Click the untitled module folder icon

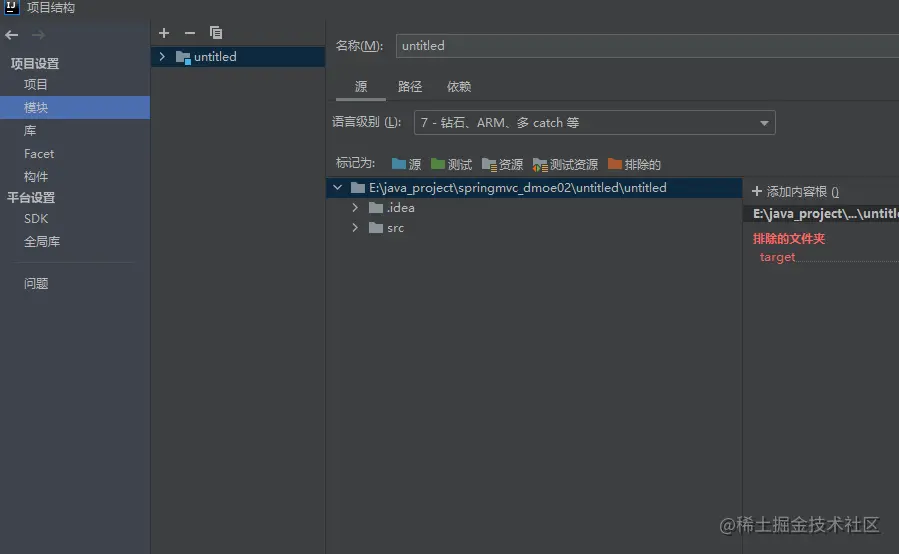(183, 57)
